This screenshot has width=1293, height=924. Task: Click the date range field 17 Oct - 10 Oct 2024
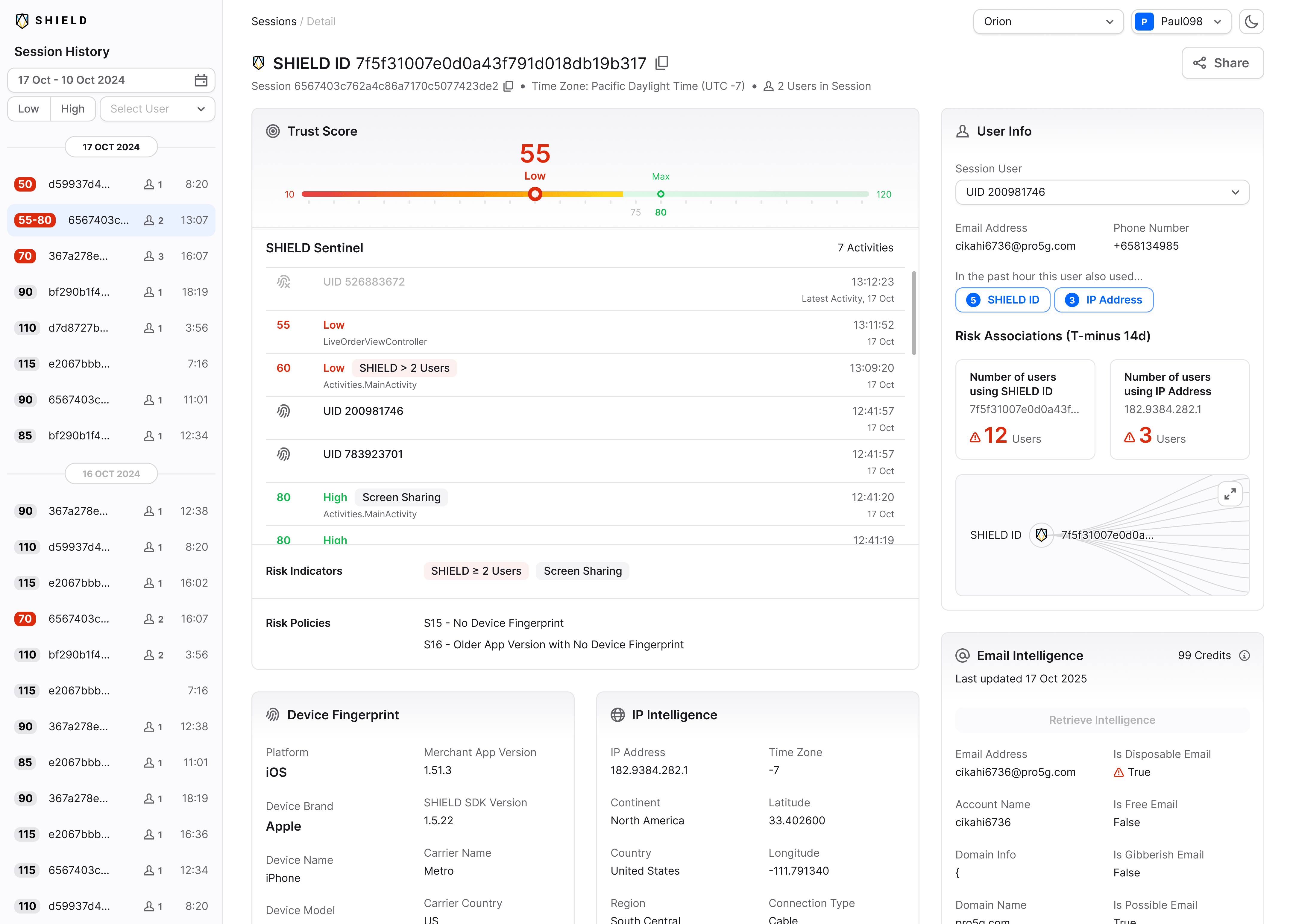pos(111,80)
